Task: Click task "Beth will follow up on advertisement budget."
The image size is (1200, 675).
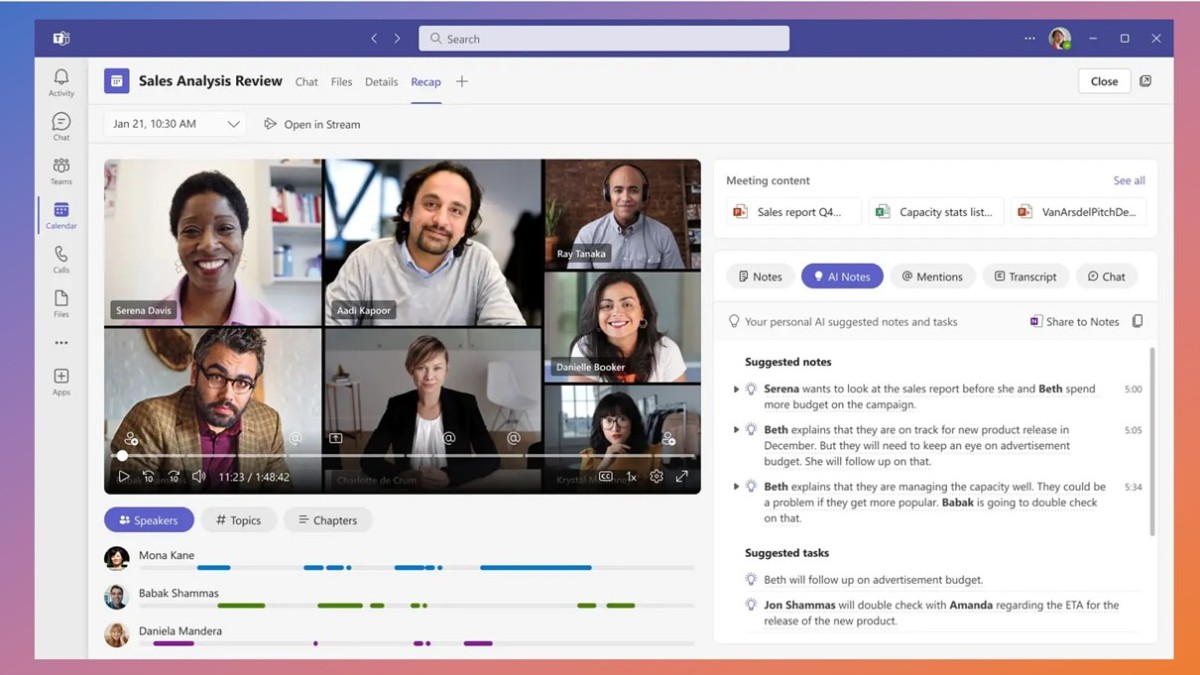Action: [x=873, y=580]
